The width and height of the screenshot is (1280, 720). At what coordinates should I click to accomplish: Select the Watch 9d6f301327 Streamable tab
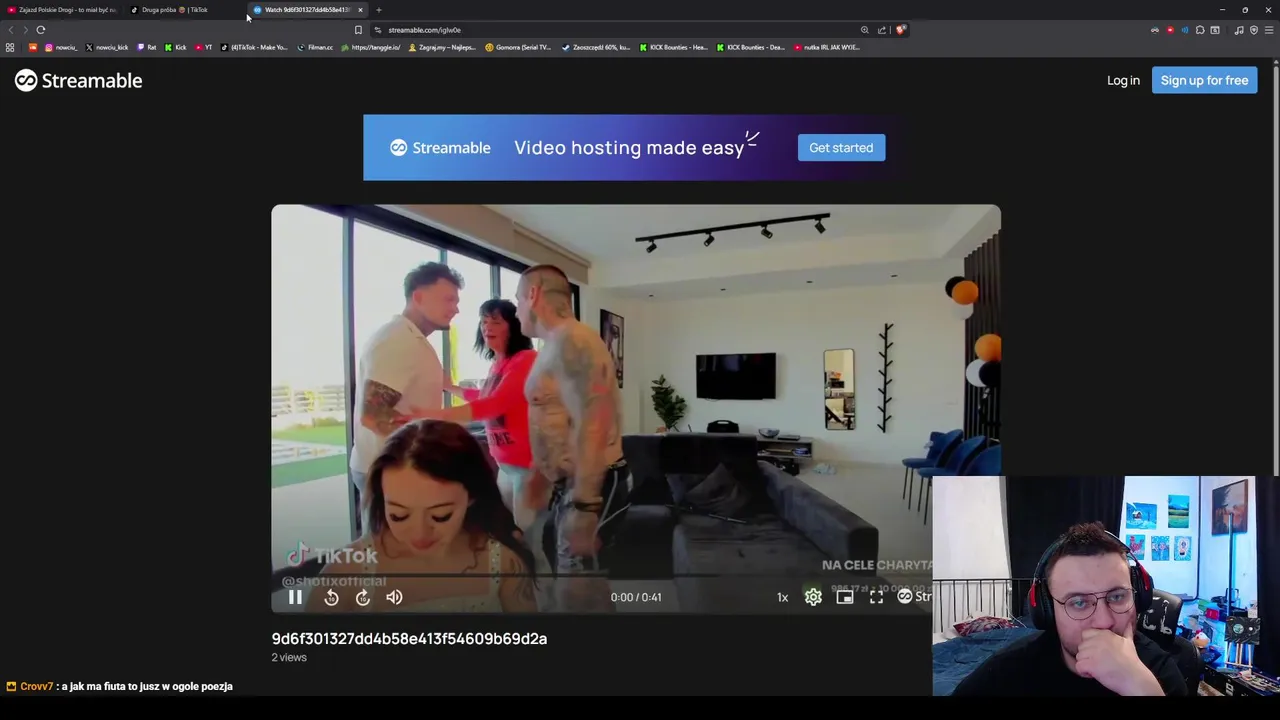(x=302, y=10)
